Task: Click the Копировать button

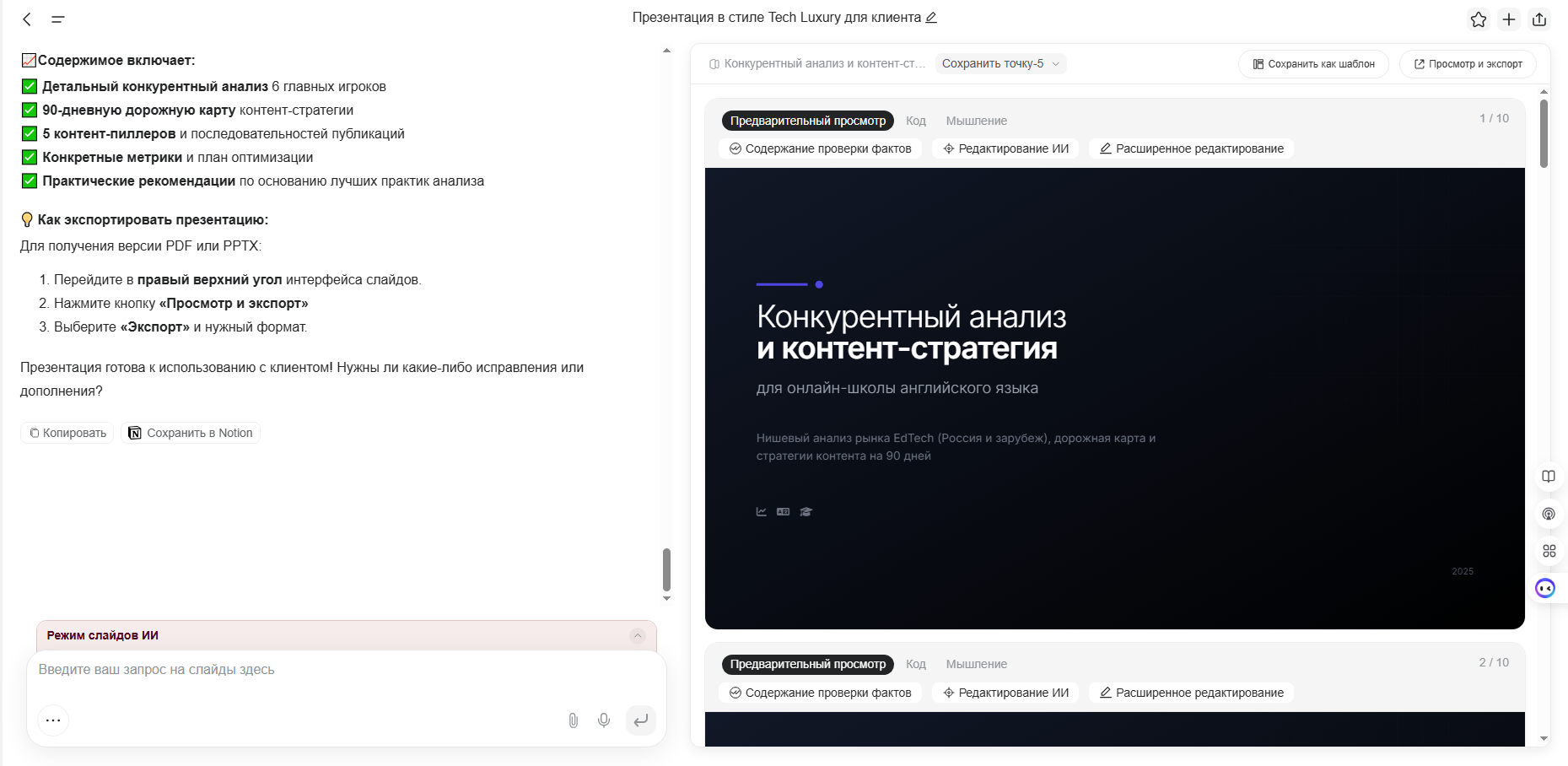Action: (67, 433)
